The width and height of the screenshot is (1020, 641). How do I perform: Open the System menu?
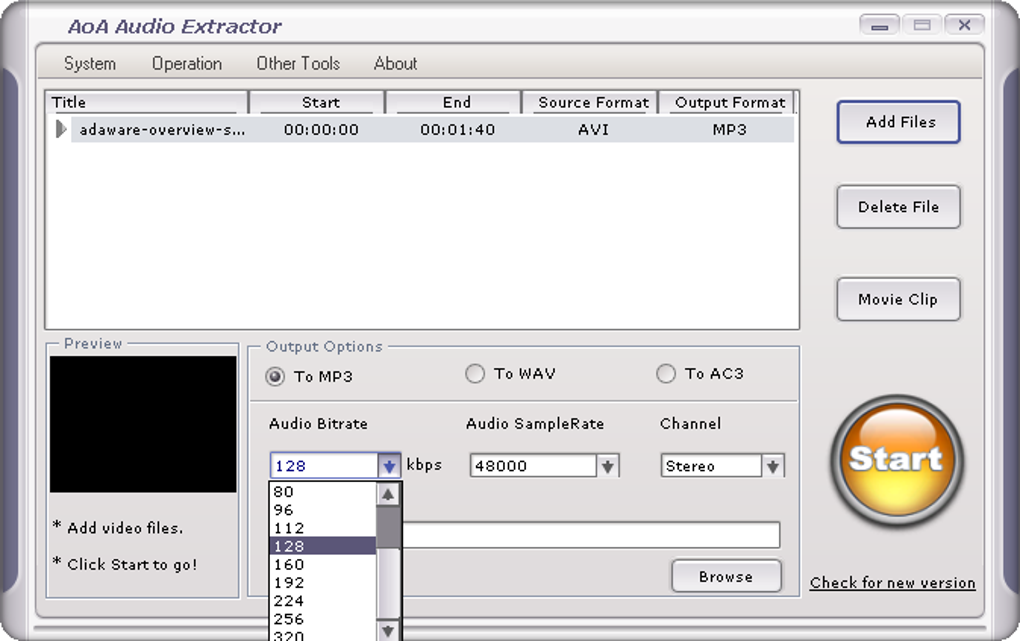pos(90,63)
